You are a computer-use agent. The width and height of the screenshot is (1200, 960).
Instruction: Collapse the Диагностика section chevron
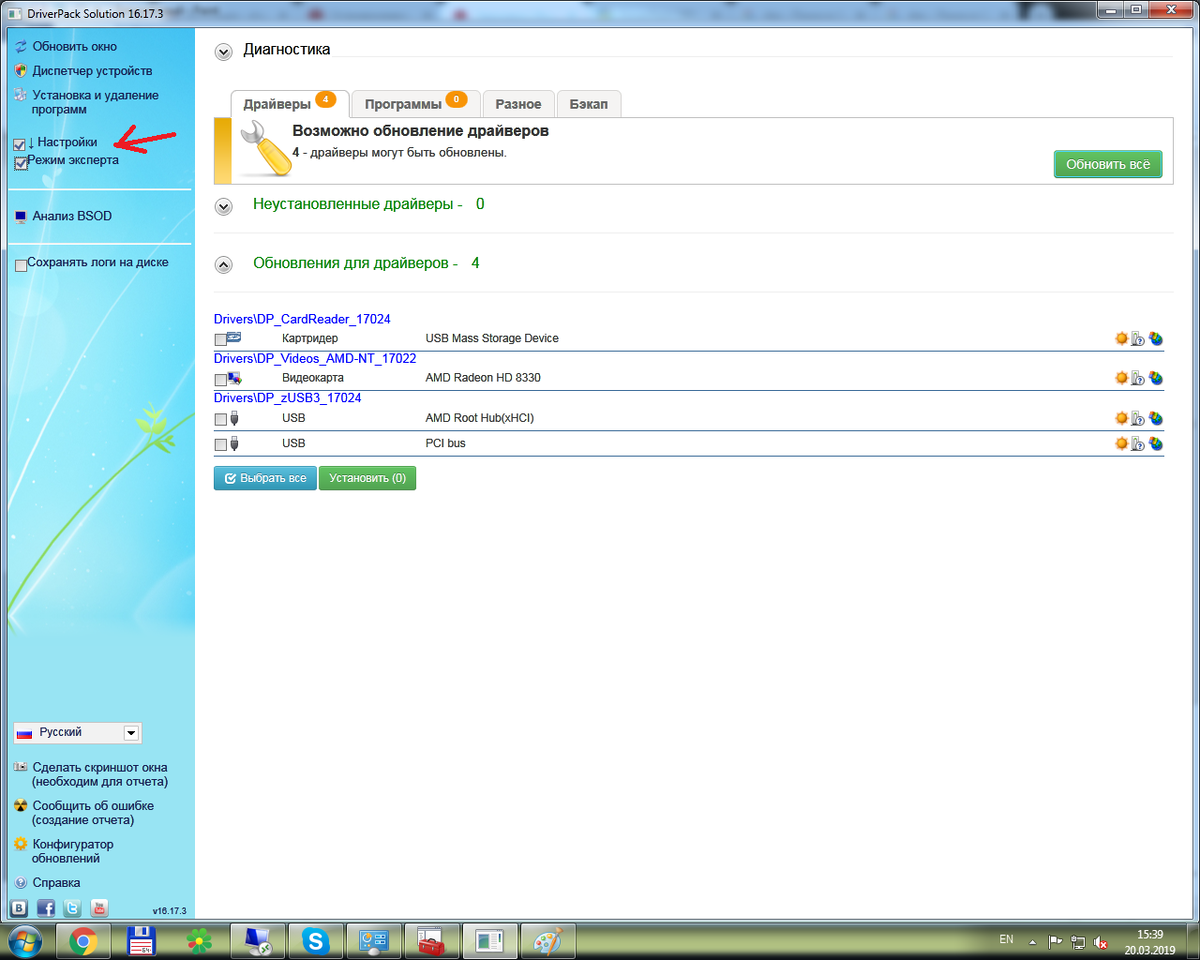point(224,51)
